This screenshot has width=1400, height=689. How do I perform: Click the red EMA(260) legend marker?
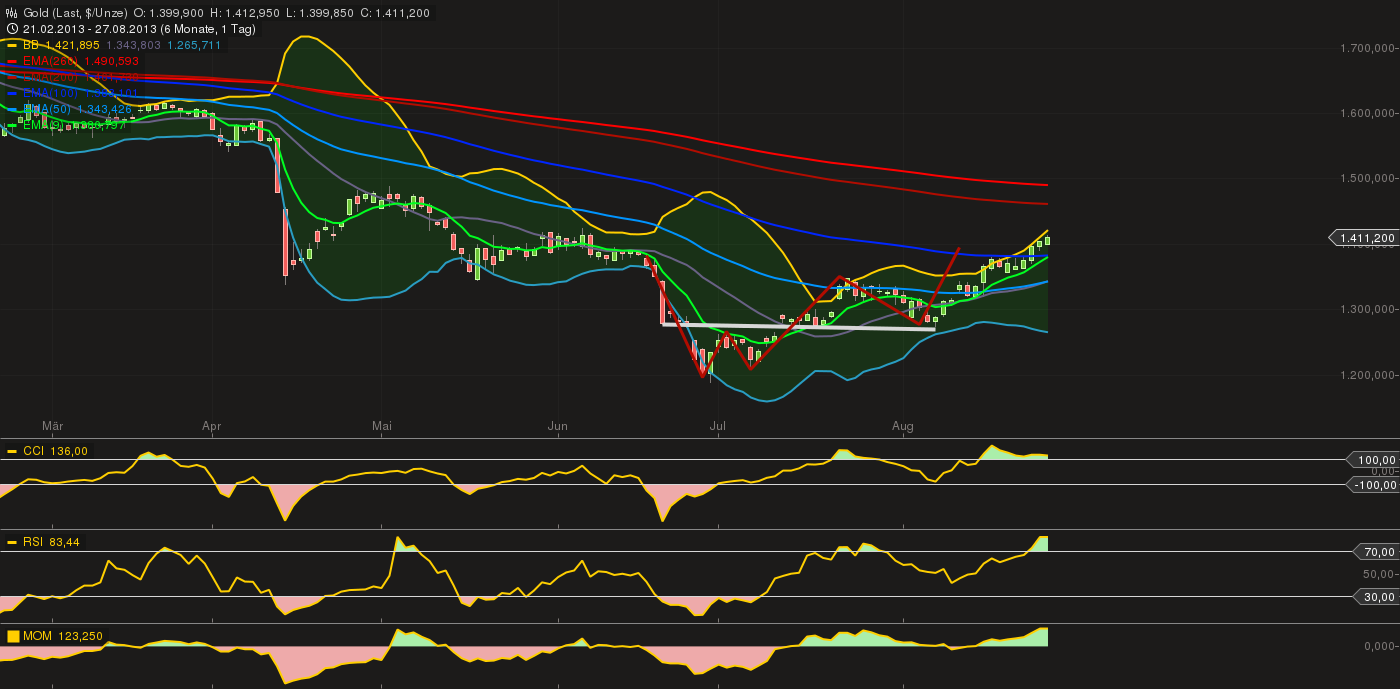[12, 60]
